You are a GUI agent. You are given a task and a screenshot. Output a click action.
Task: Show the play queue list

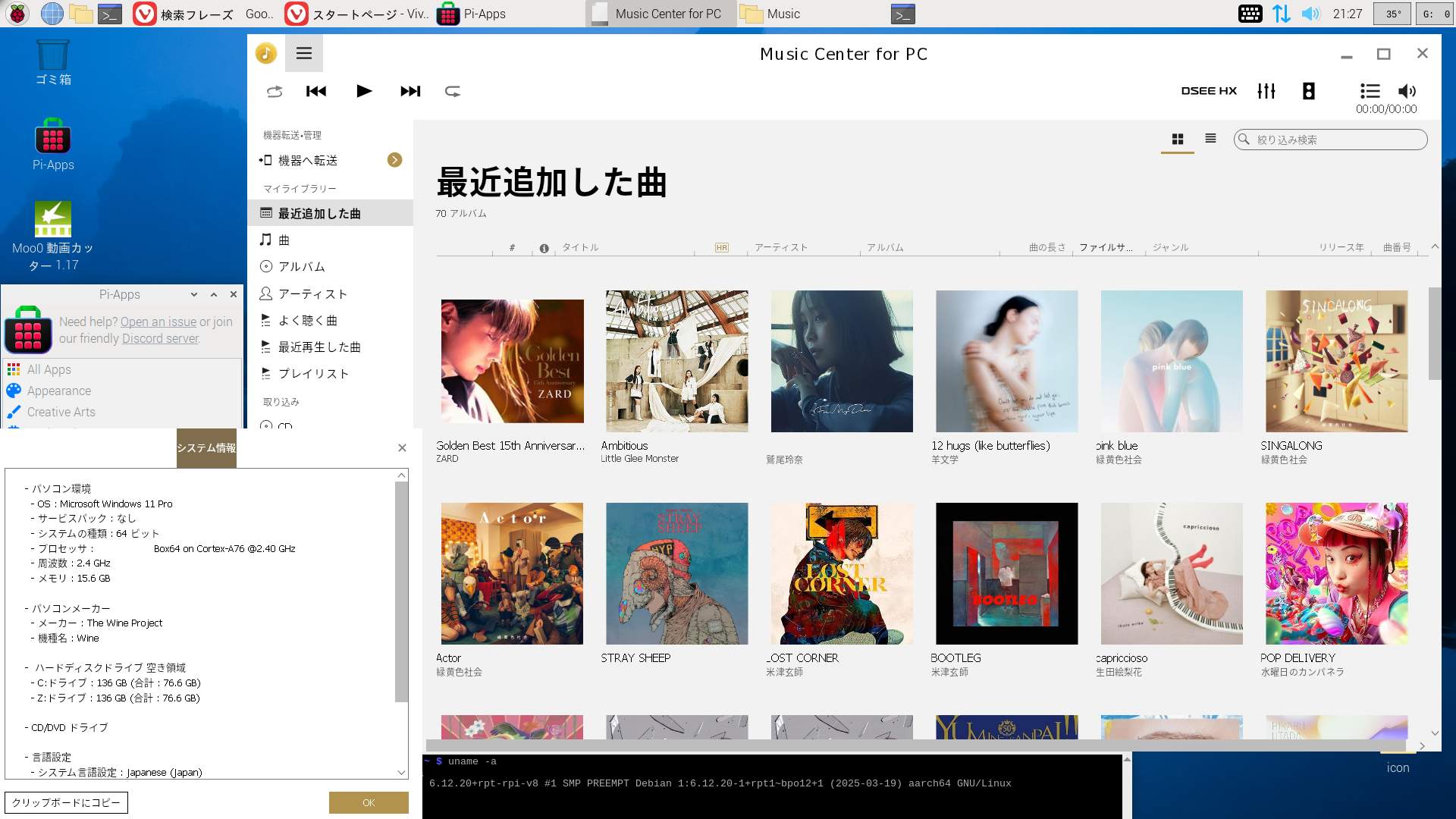[1370, 91]
